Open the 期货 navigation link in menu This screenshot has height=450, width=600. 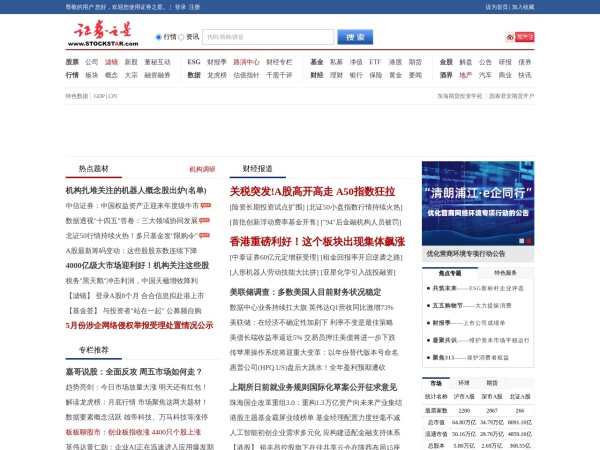tap(415, 62)
